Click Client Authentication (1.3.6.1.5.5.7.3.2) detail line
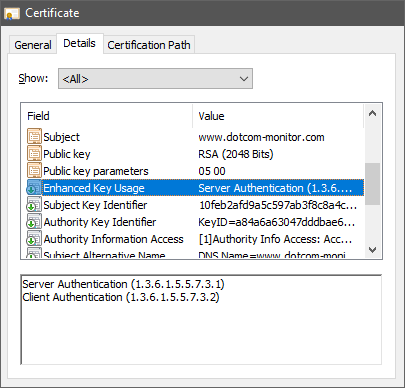405x388 pixels. [x=121, y=297]
